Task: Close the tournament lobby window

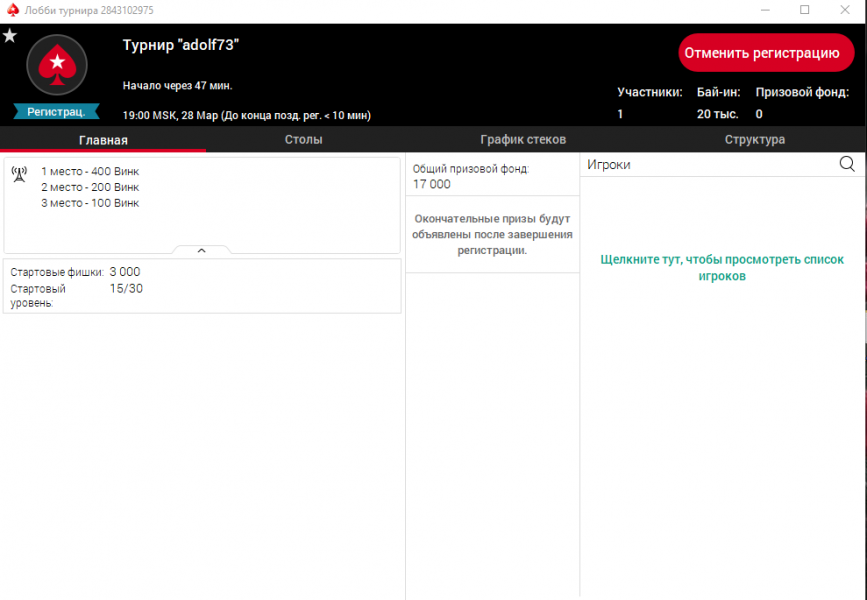Action: (x=847, y=10)
